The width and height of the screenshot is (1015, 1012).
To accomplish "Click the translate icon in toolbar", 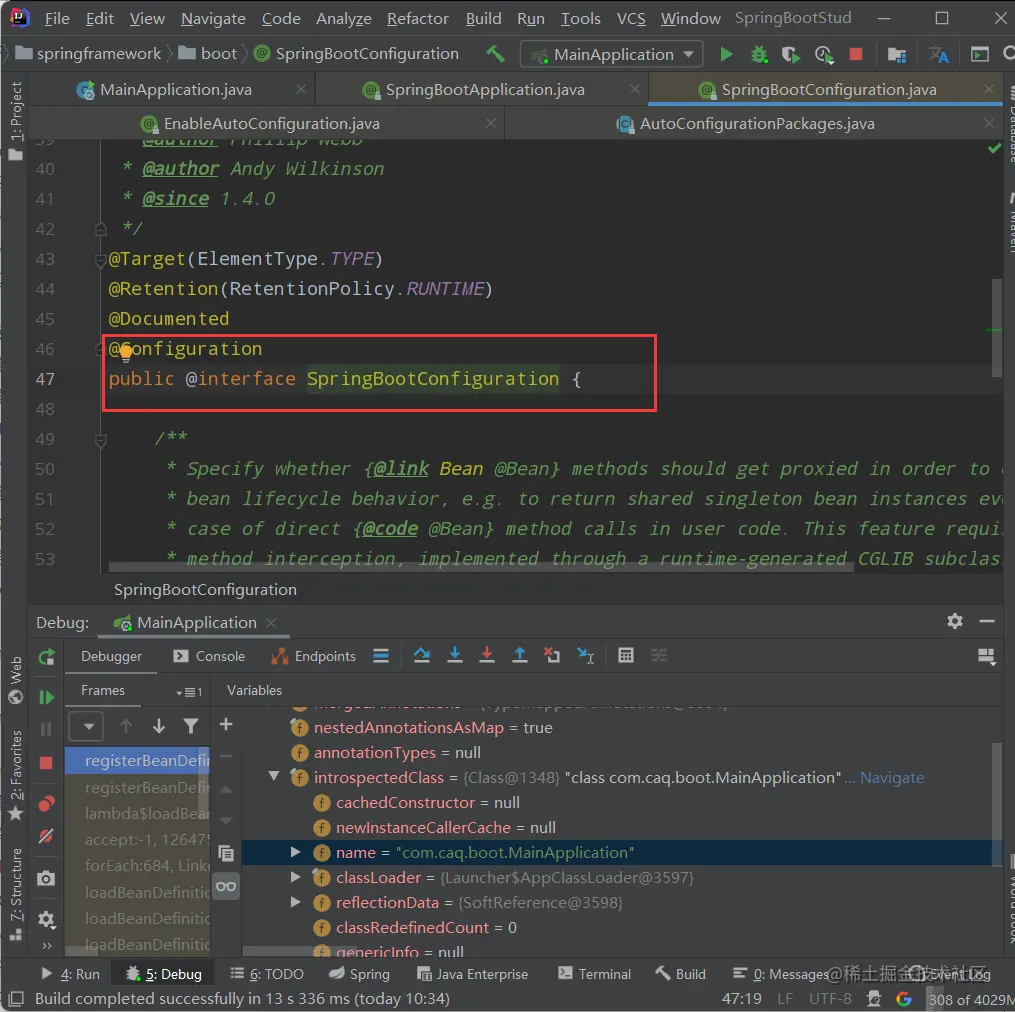I will coord(939,54).
